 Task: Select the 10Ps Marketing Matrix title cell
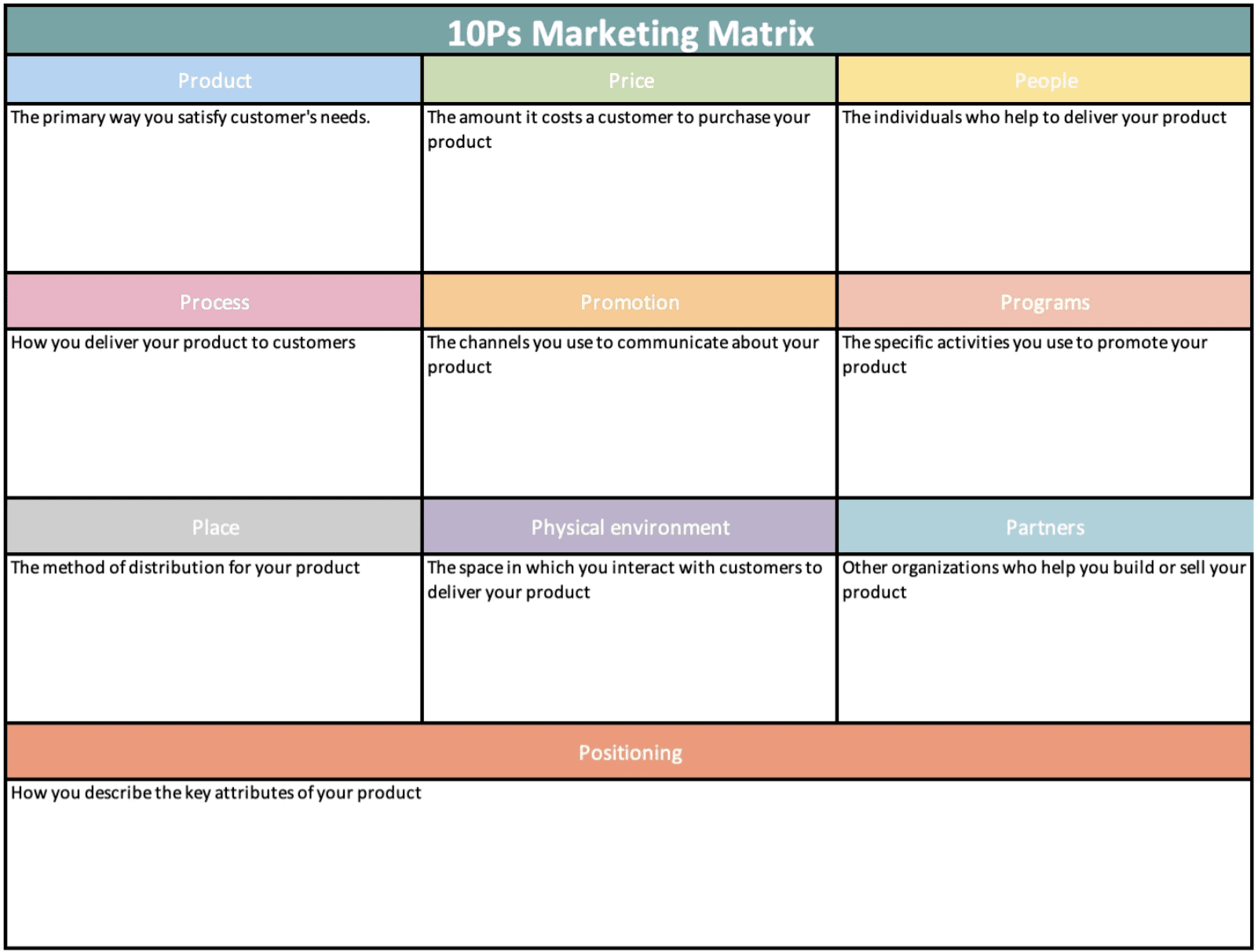(x=629, y=32)
